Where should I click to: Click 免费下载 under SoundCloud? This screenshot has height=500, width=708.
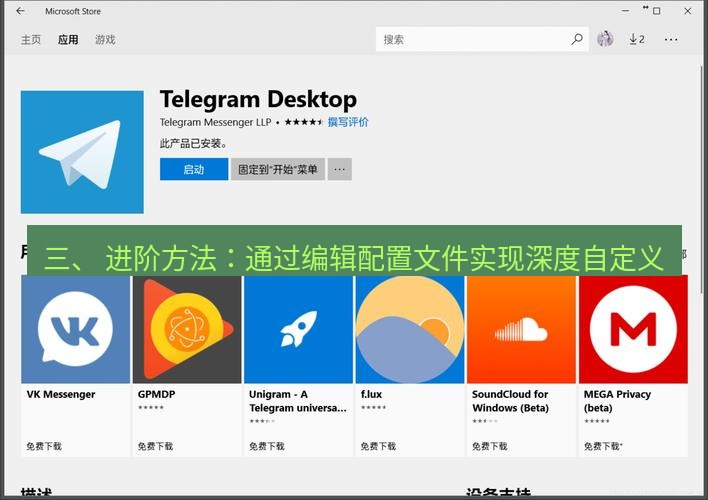coord(490,446)
